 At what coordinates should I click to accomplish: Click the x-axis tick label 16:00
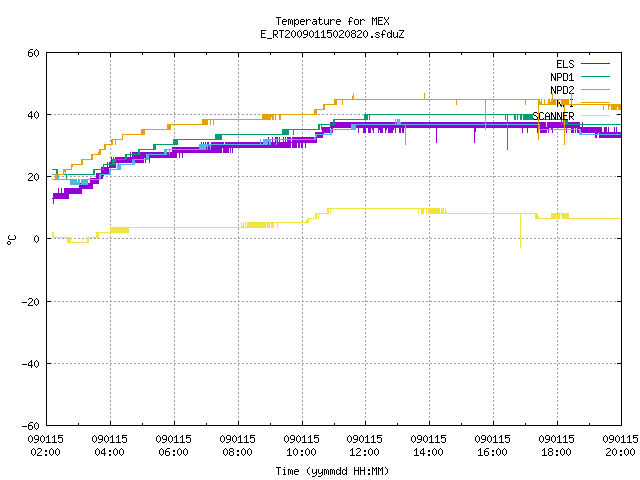coord(492,452)
